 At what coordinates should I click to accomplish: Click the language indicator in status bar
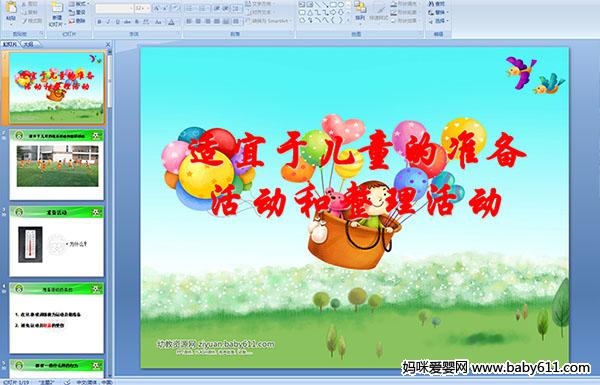coord(94,382)
